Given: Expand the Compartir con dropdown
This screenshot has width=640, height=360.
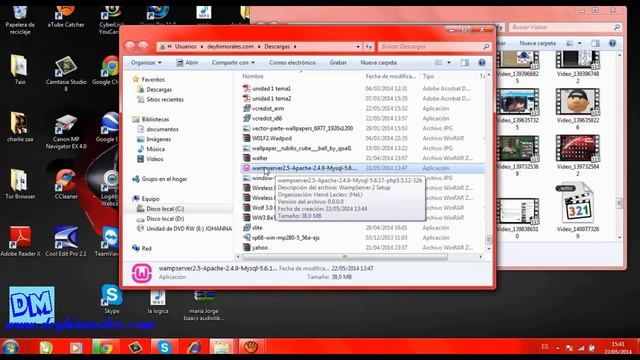Looking at the screenshot, I should point(233,62).
